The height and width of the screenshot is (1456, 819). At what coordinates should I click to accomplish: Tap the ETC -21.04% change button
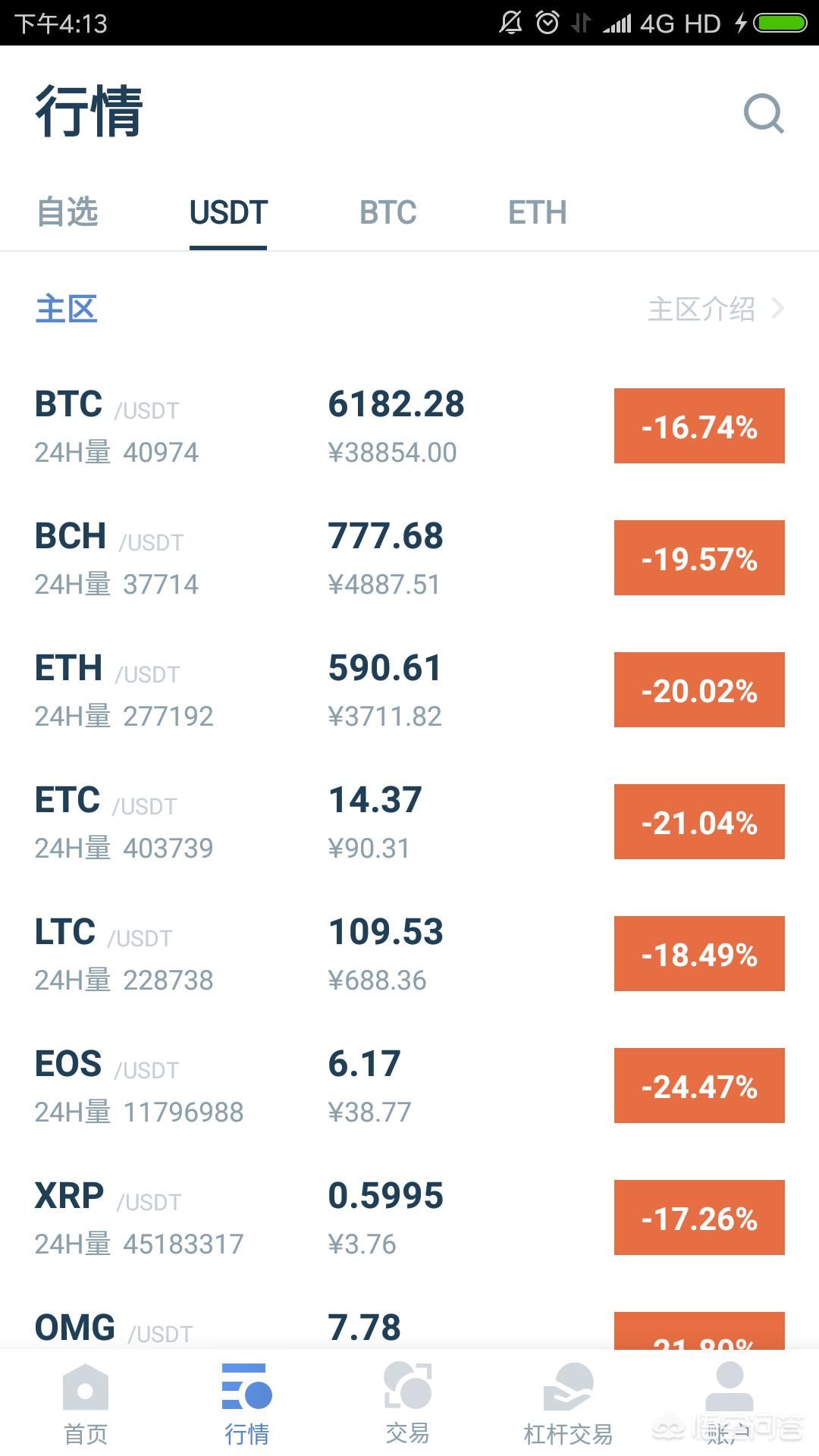click(698, 822)
